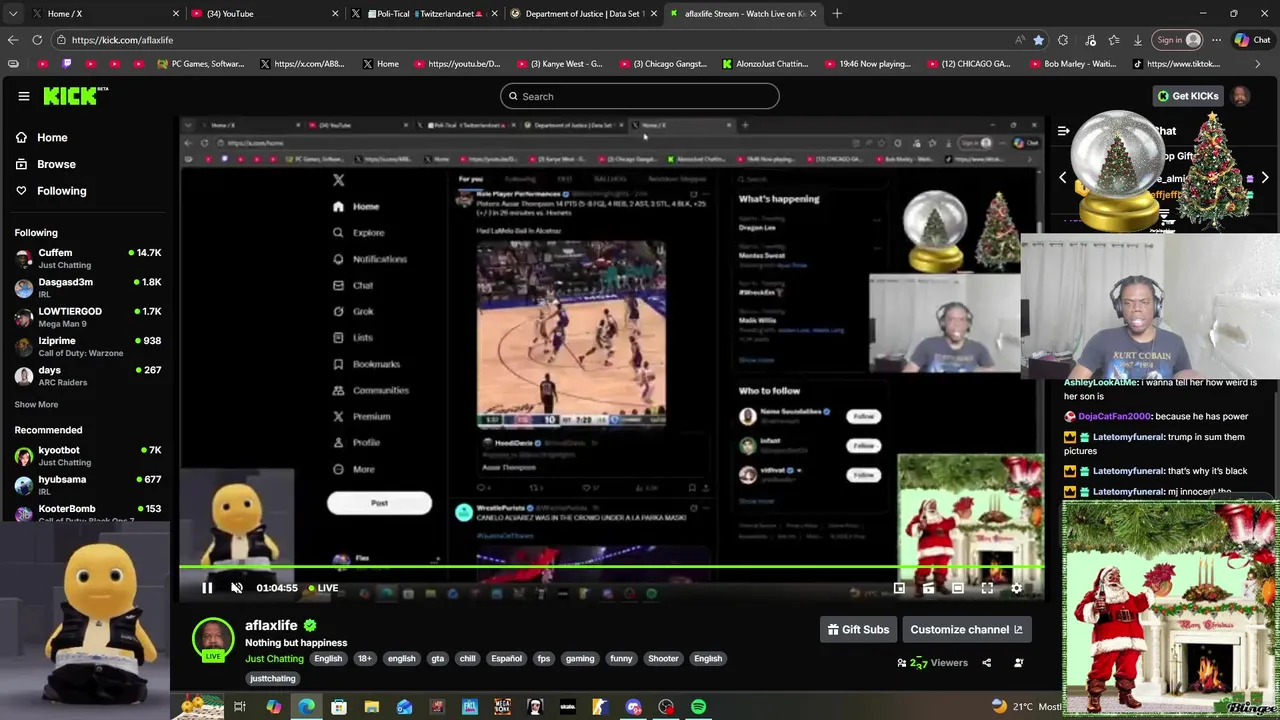
Task: Click the browser Sign in button
Action: tap(1177, 40)
